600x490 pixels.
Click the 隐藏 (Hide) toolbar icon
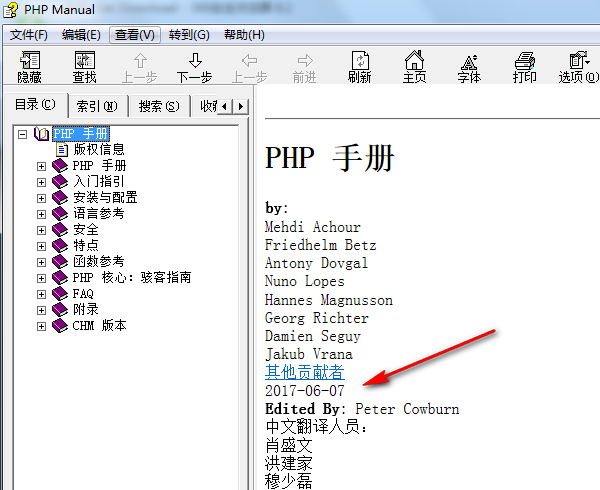[x=30, y=60]
